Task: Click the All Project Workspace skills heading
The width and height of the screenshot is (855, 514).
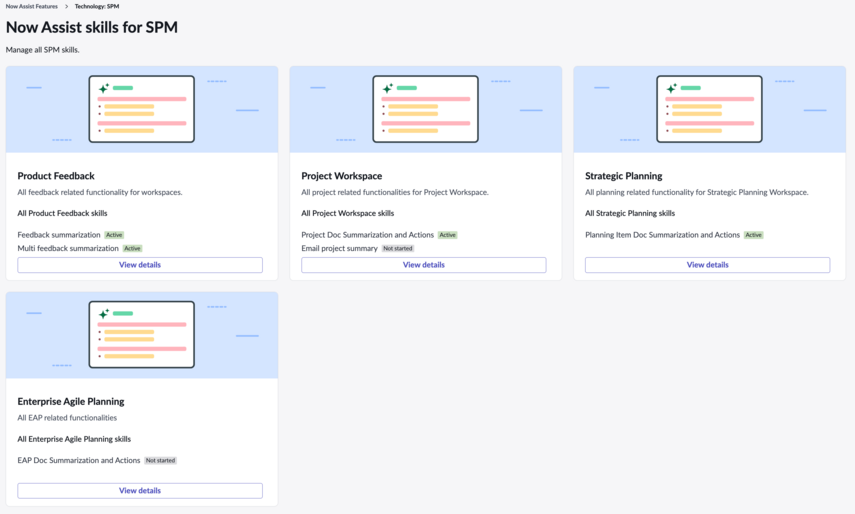Action: pos(347,213)
